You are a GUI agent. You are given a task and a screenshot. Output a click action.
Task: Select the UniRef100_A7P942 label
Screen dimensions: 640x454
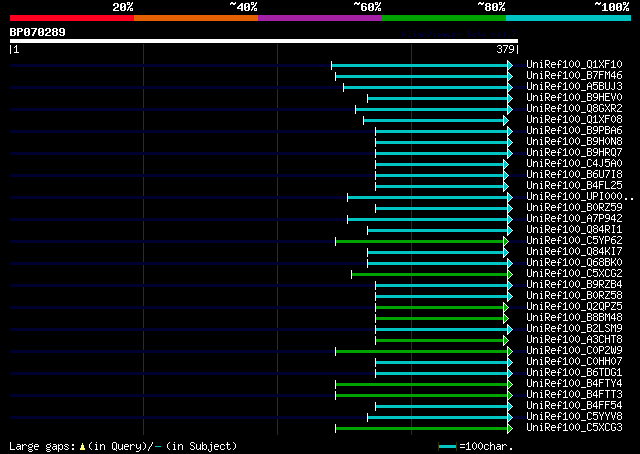click(x=574, y=219)
